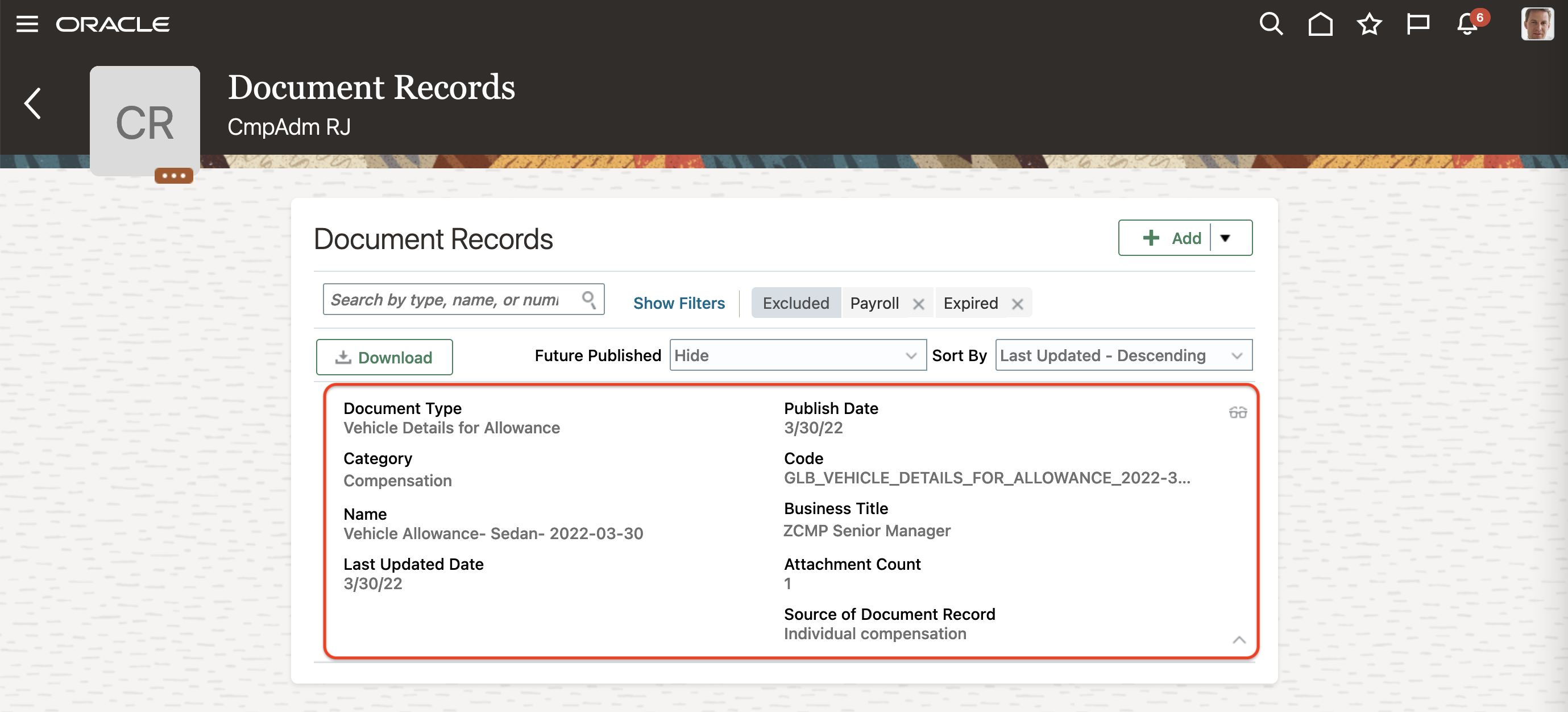Open Favorites star icon

(x=1368, y=24)
